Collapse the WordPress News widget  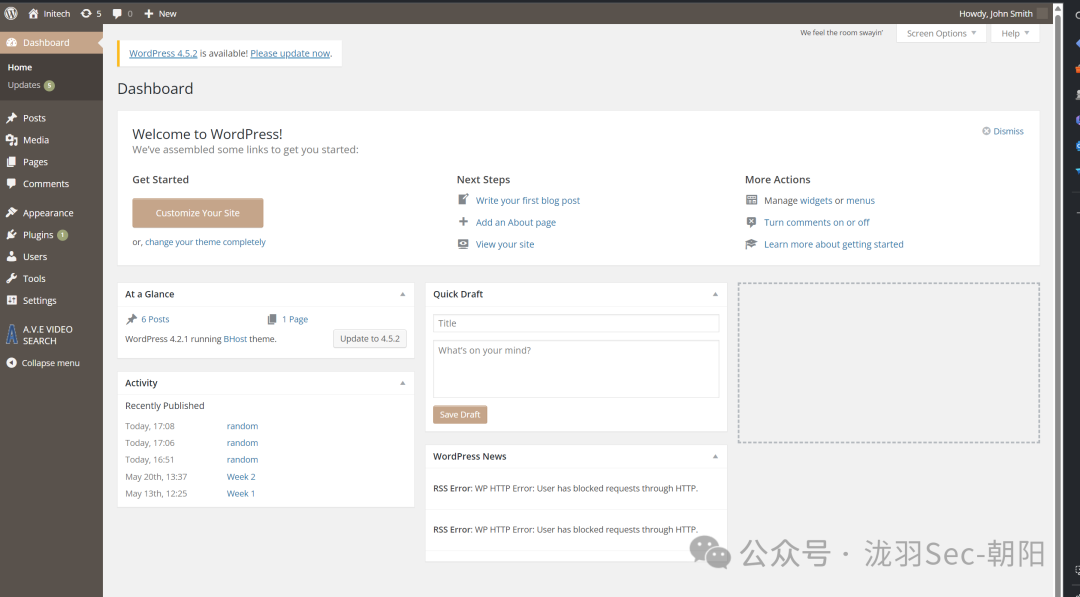coord(715,457)
